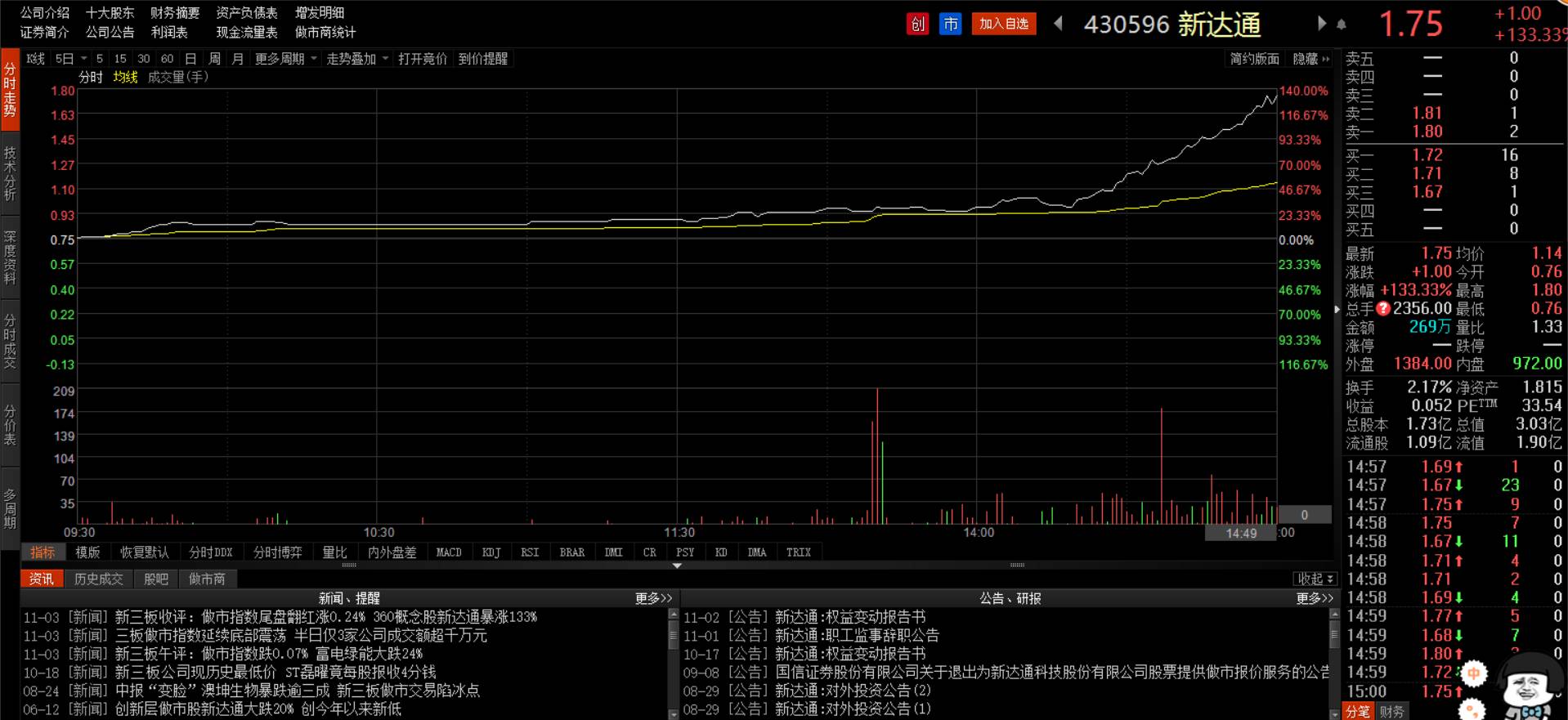Click the bell alert icon beside stock name
Image resolution: width=1568 pixels, height=720 pixels.
pos(1342,25)
